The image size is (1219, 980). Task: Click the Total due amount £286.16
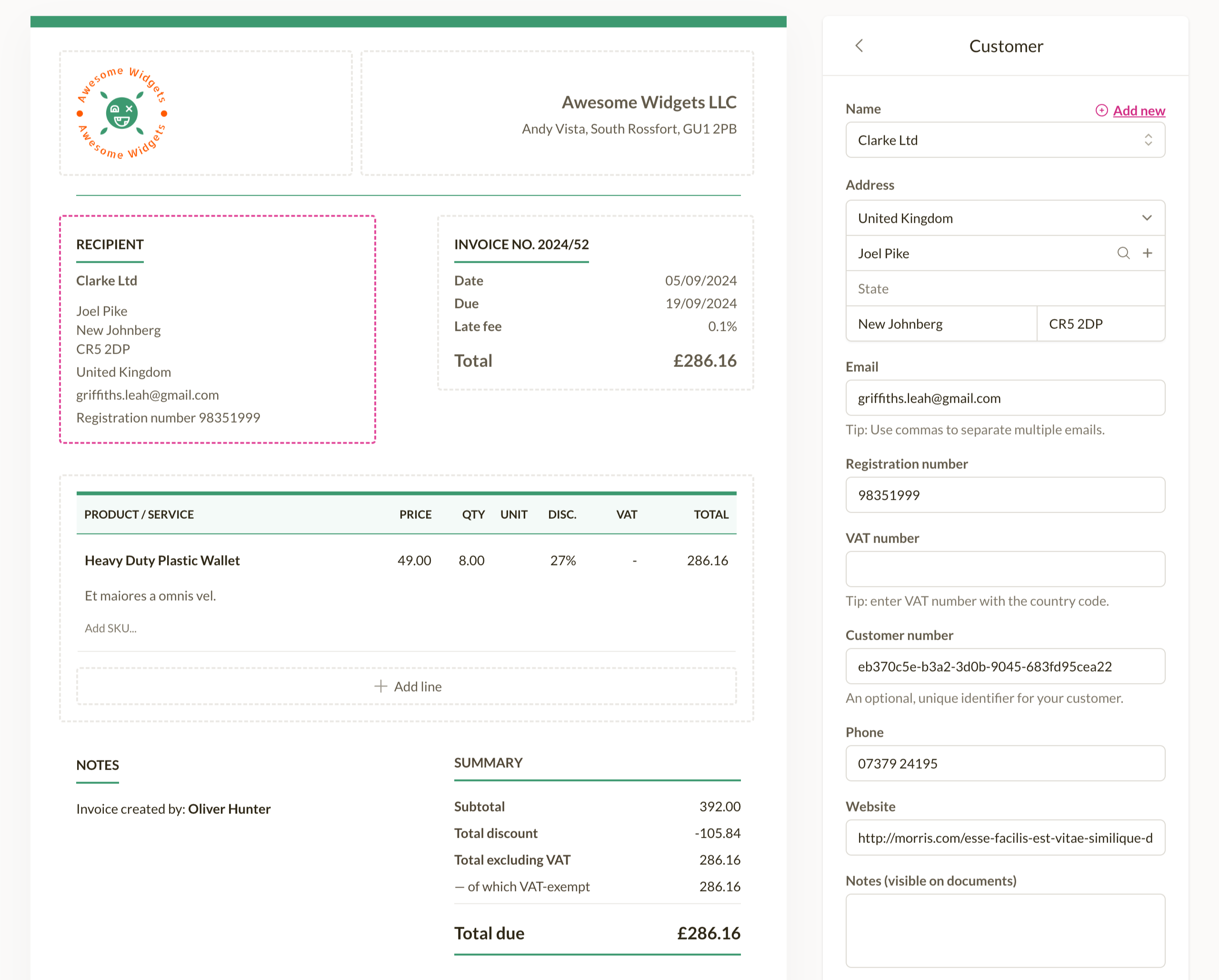click(709, 933)
